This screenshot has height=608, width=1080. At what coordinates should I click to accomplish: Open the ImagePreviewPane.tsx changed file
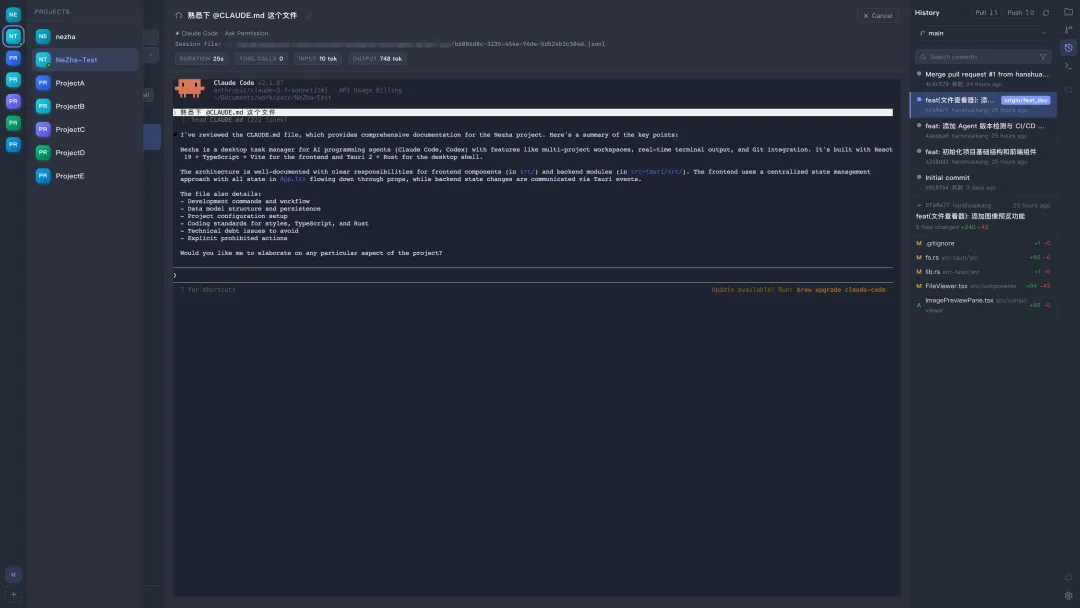[x=983, y=305]
